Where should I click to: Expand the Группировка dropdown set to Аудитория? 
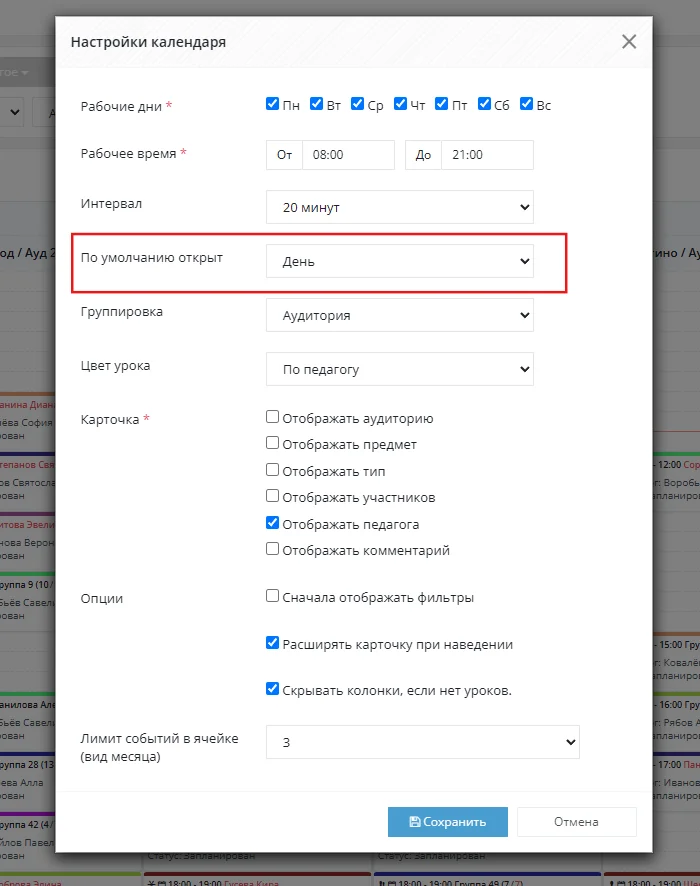400,315
